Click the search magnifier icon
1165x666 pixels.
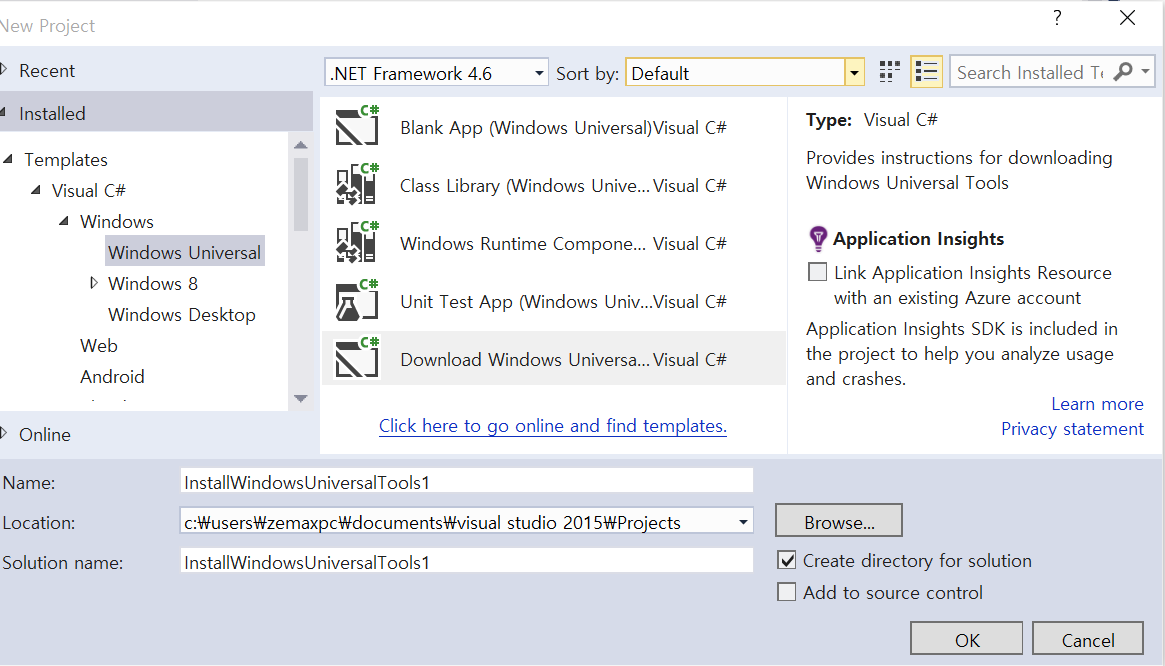1123,71
